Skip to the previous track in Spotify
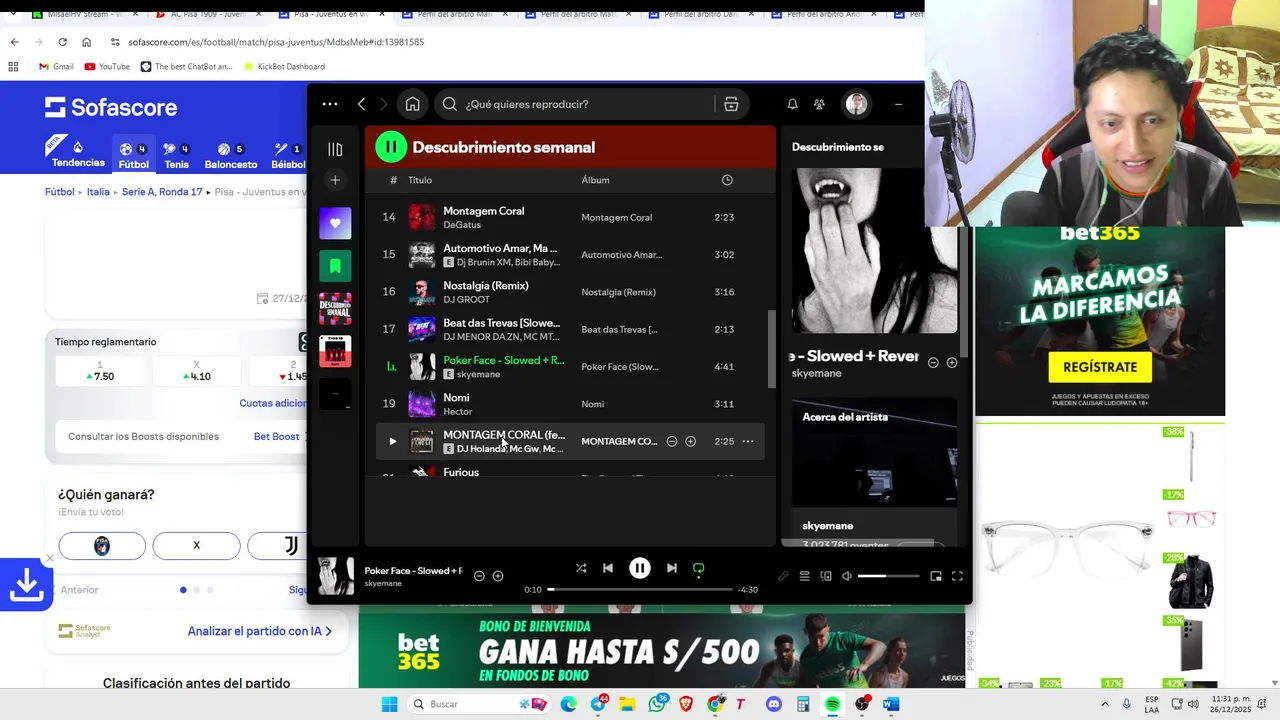Image resolution: width=1280 pixels, height=720 pixels. tap(608, 568)
